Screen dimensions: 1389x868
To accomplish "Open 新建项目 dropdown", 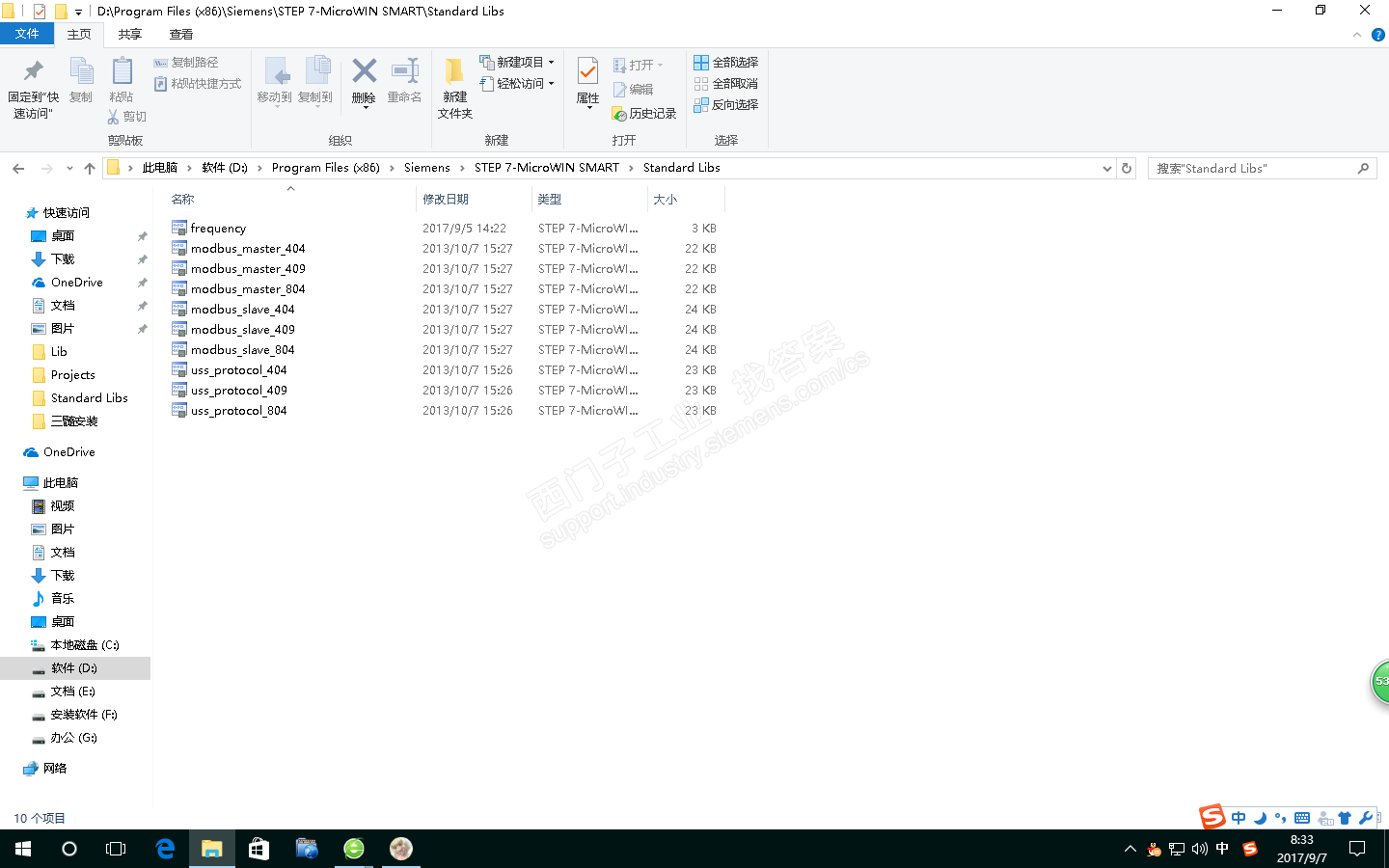I will pyautogui.click(x=518, y=62).
